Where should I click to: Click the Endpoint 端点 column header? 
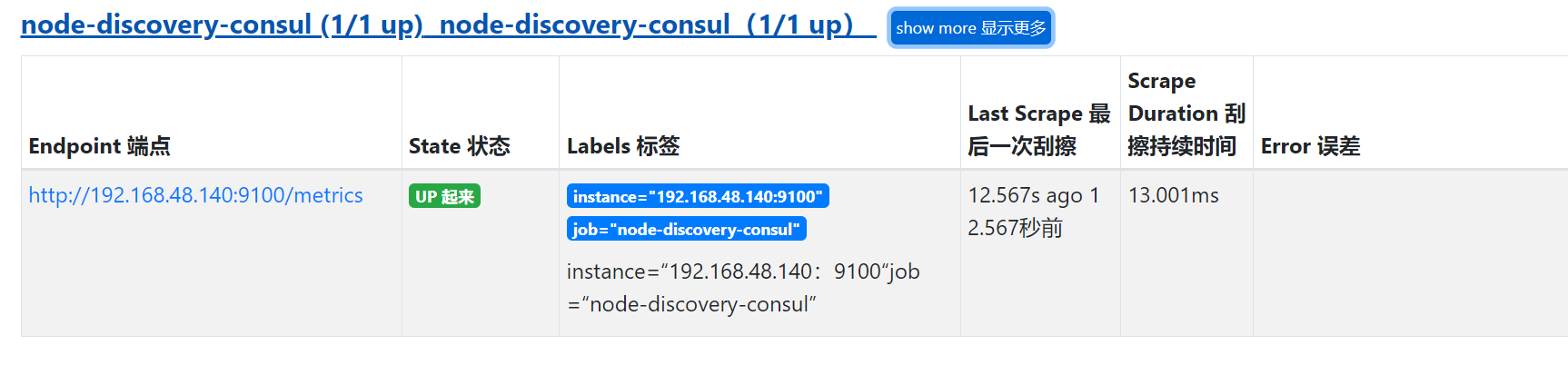pyautogui.click(x=99, y=146)
